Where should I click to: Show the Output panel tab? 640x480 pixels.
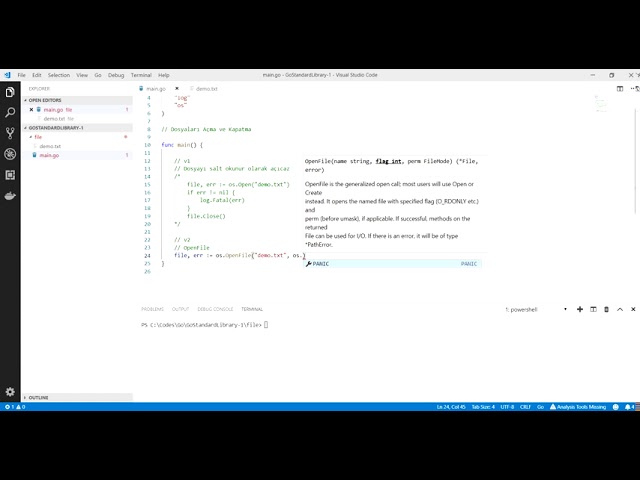(x=180, y=309)
